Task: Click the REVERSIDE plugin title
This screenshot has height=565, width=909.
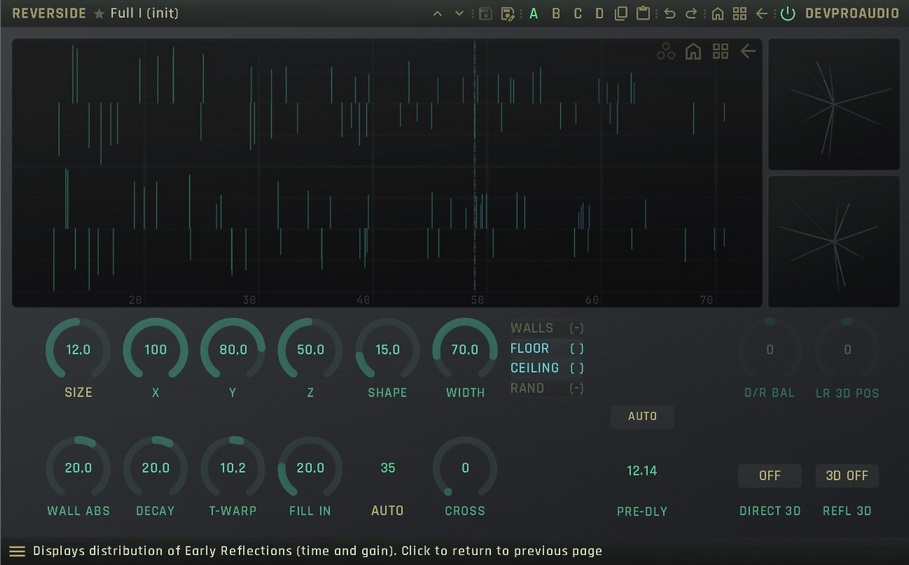Action: (x=49, y=13)
